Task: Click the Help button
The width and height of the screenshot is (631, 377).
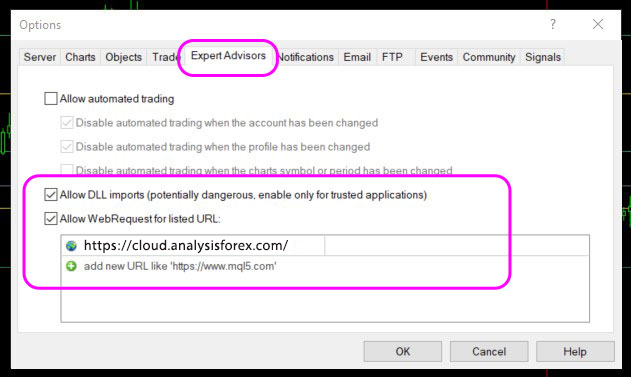Action: pos(575,352)
